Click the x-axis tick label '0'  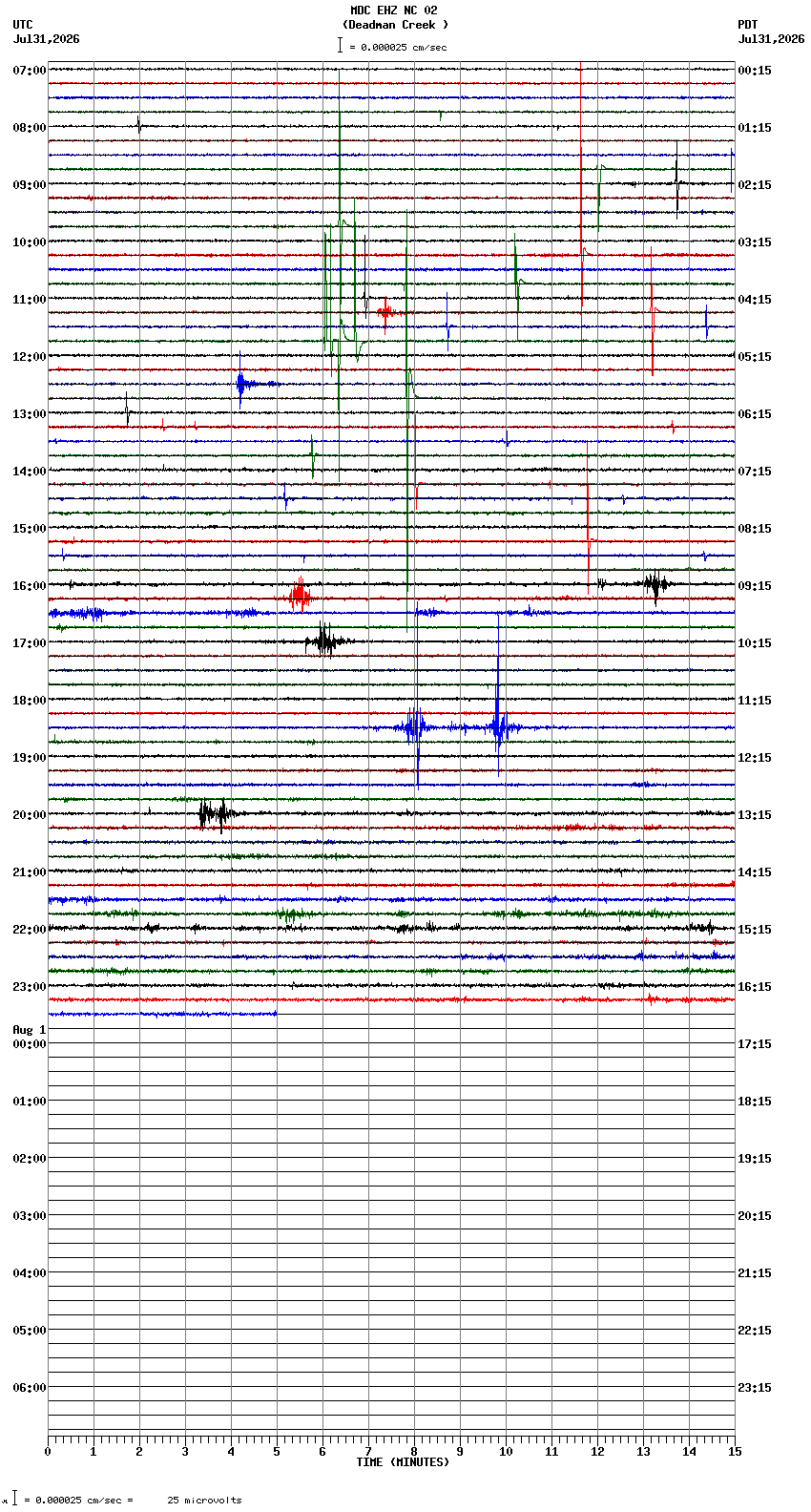48,1452
